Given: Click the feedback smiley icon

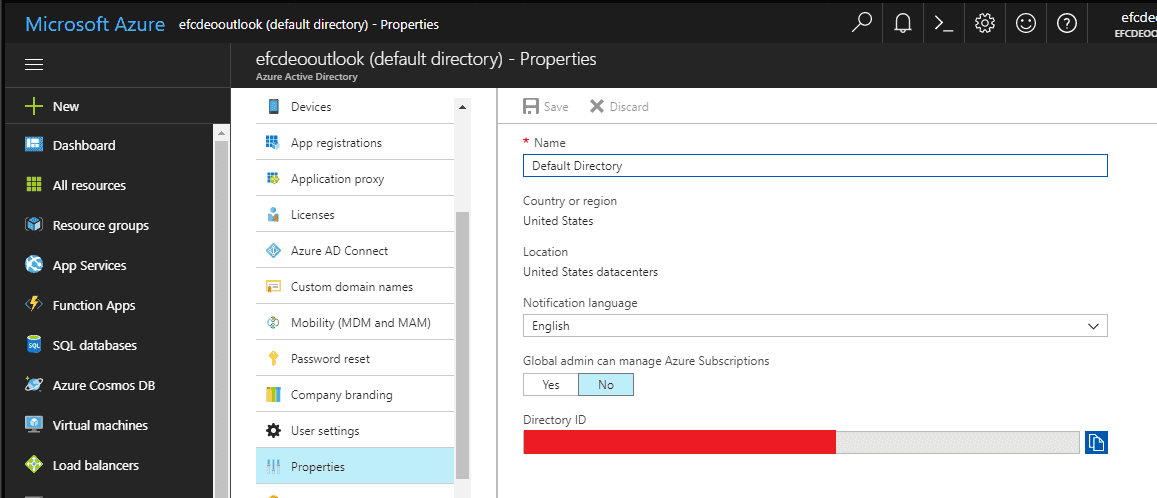Looking at the screenshot, I should 1026,24.
